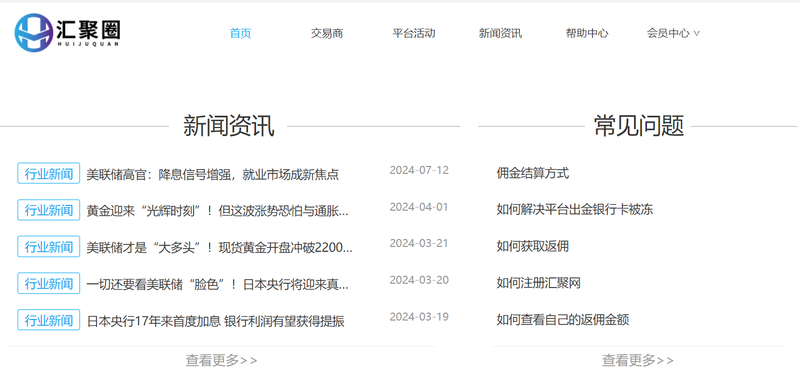Open the 首页 navigation tab
The width and height of the screenshot is (800, 375).
tap(240, 34)
